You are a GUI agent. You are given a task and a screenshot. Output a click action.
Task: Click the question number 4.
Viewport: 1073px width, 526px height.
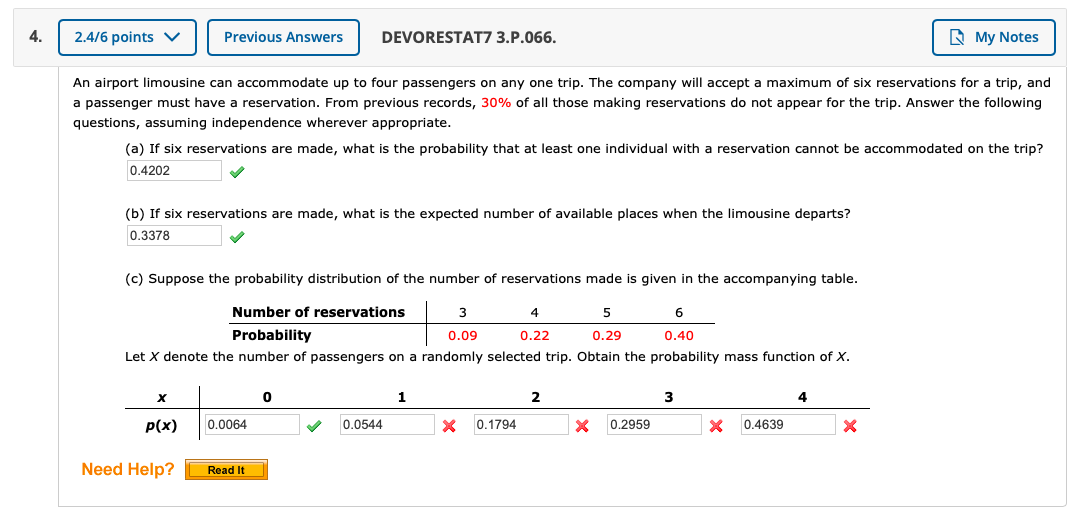(x=34, y=38)
